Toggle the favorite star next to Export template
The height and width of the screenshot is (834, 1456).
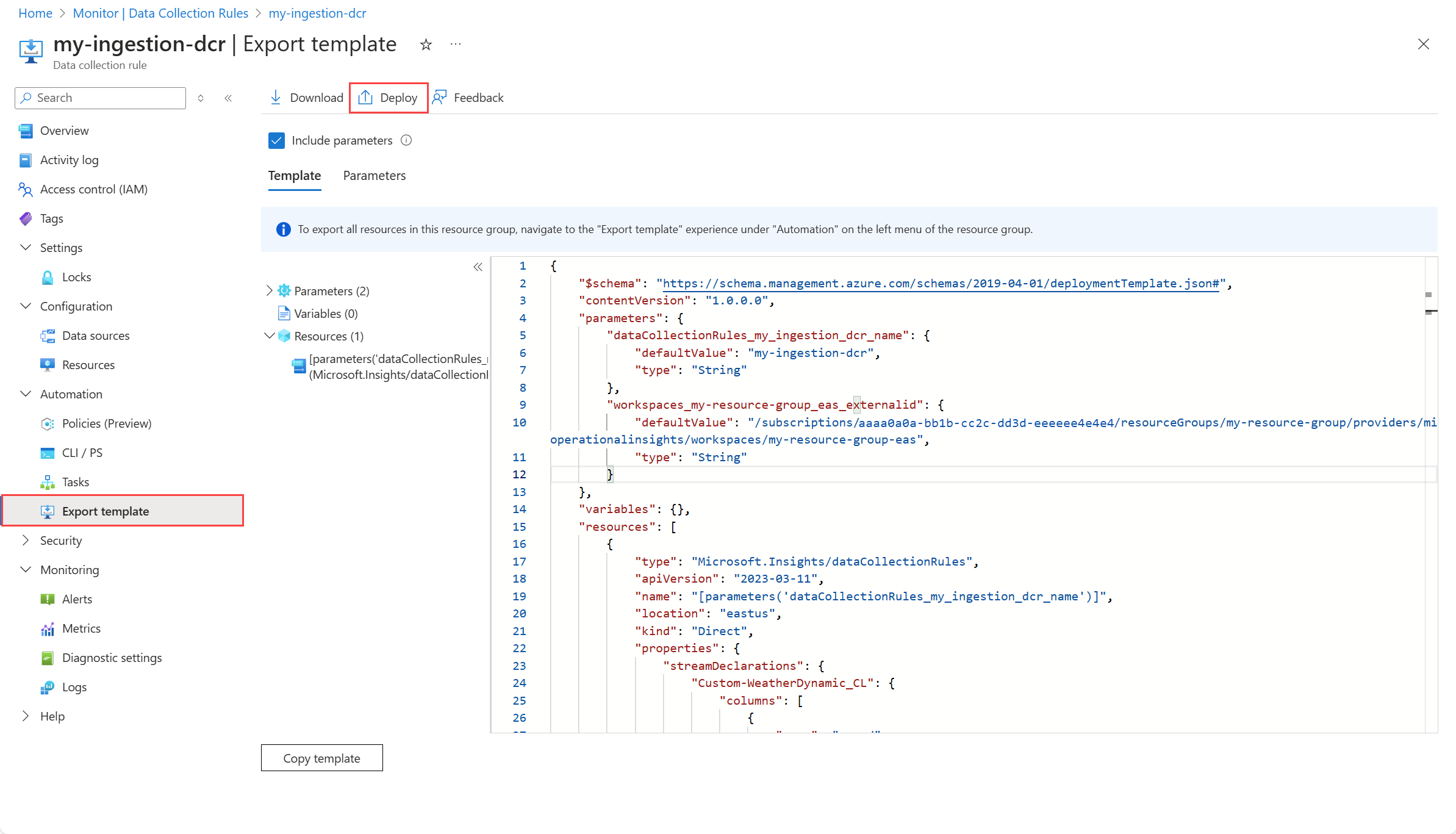click(x=425, y=44)
